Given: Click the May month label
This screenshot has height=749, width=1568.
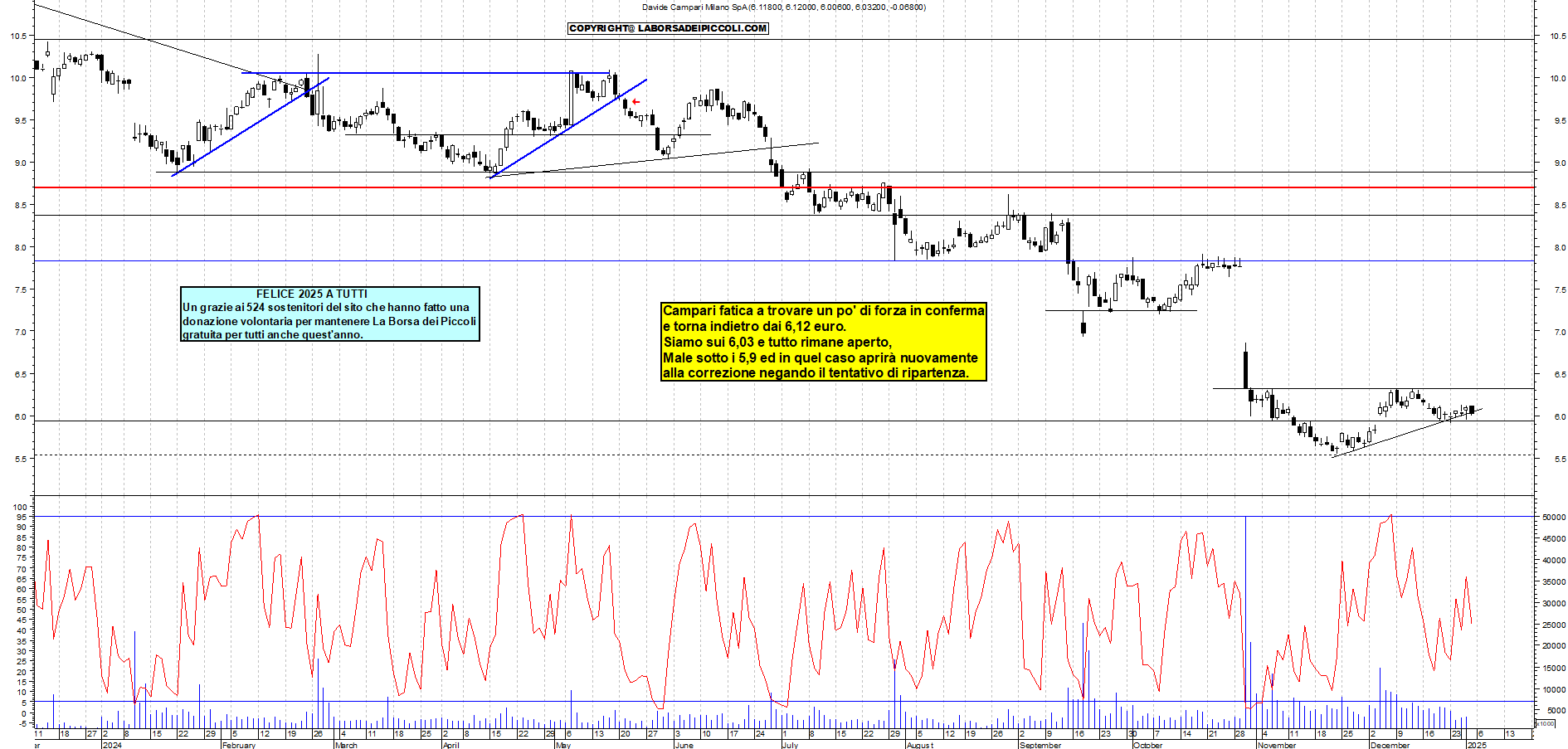Looking at the screenshot, I should 563,745.
